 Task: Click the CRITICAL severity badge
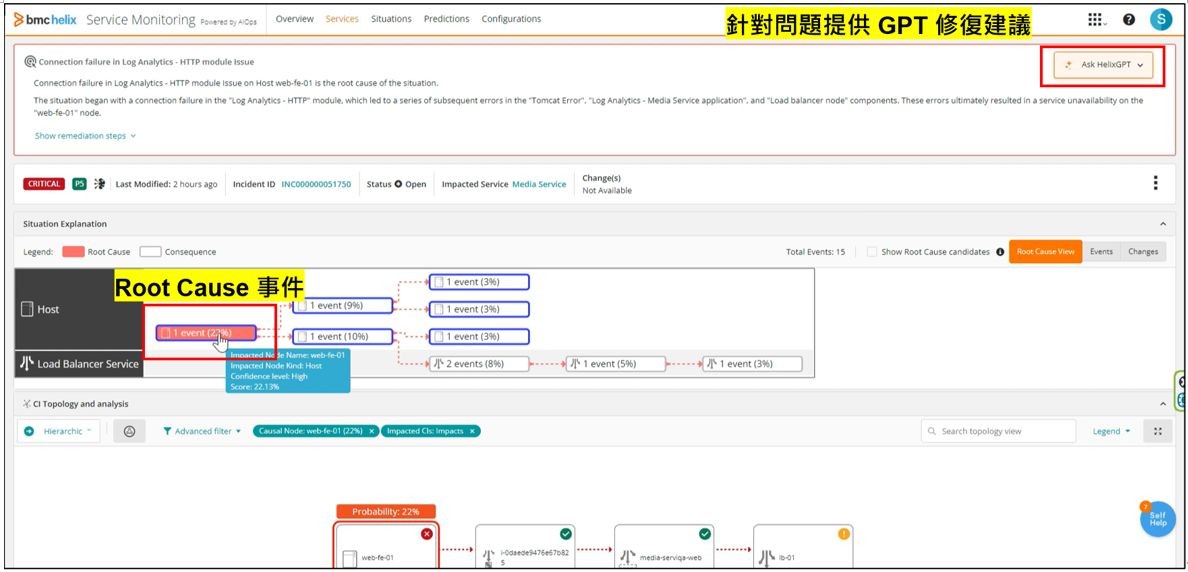click(x=44, y=184)
